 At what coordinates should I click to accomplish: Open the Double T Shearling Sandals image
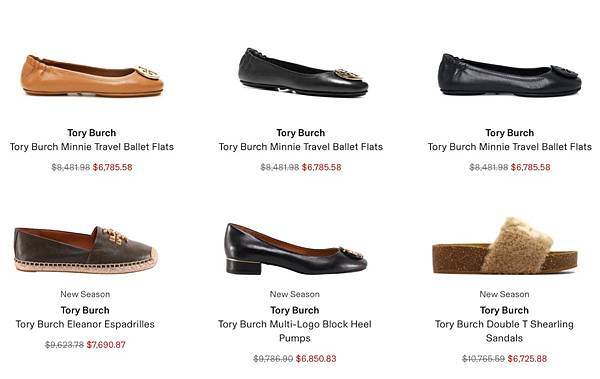point(505,246)
